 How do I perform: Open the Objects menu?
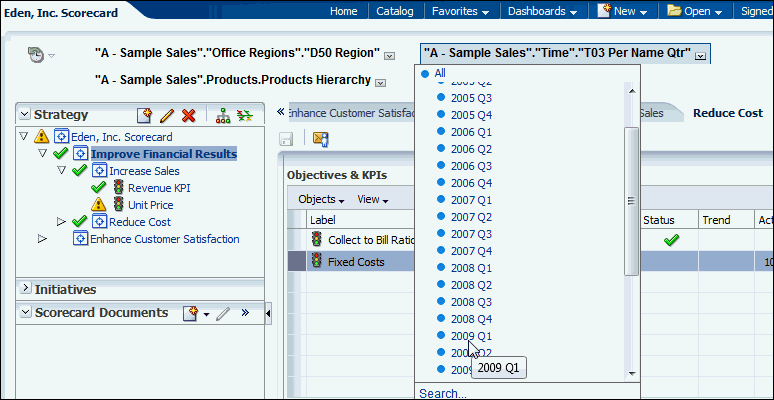pos(321,200)
